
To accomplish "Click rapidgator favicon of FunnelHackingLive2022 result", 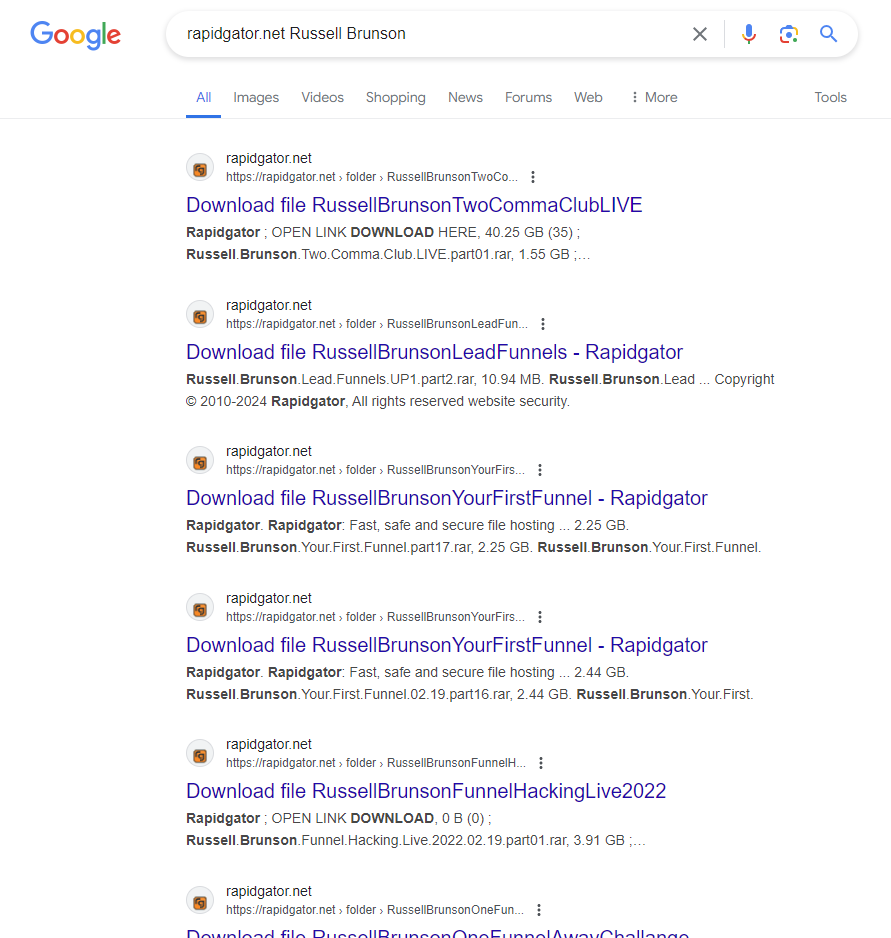I will [200, 754].
